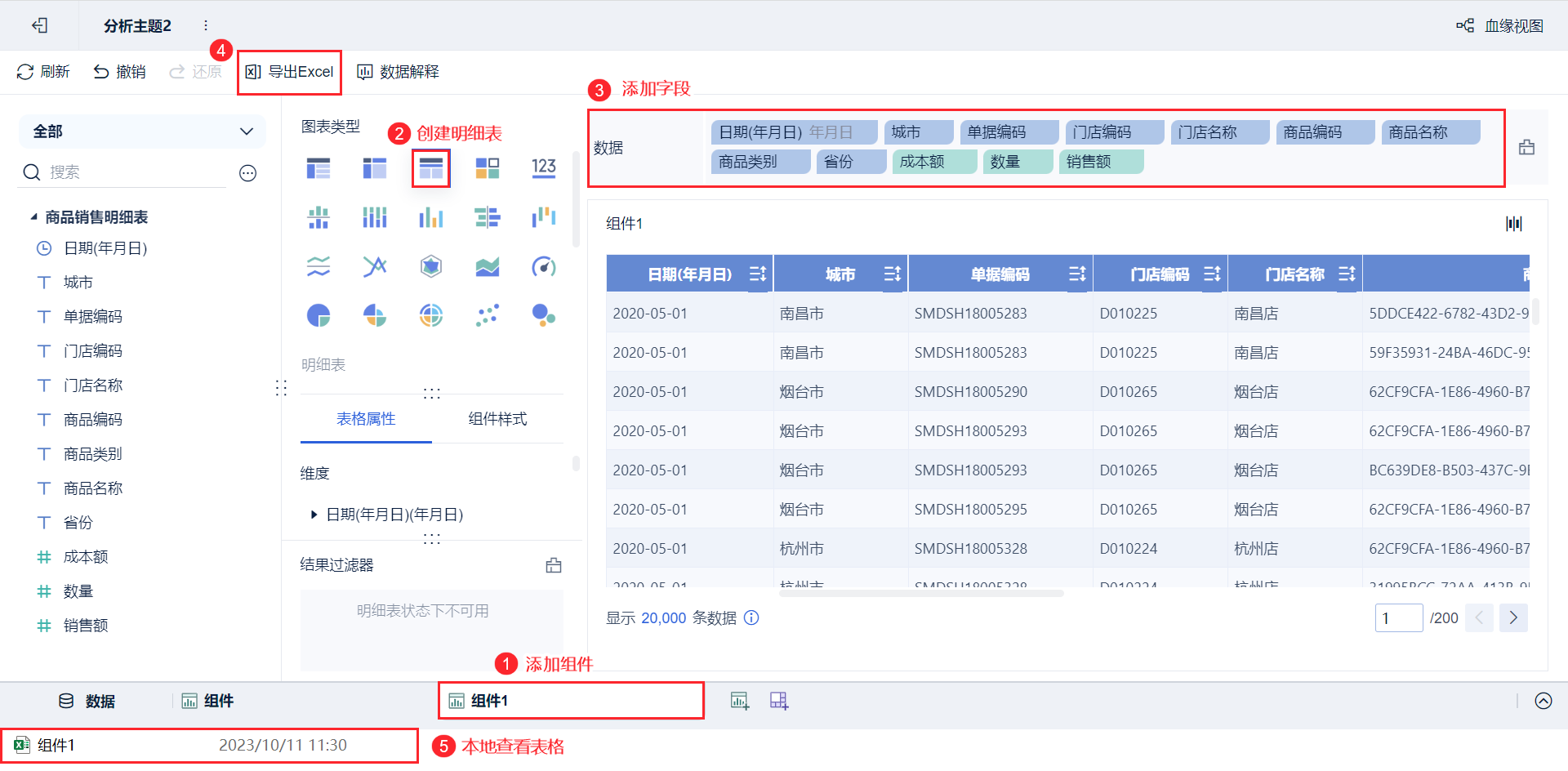1568x771 pixels.
Task: Open the 全部 dropdown selector
Action: coord(142,131)
